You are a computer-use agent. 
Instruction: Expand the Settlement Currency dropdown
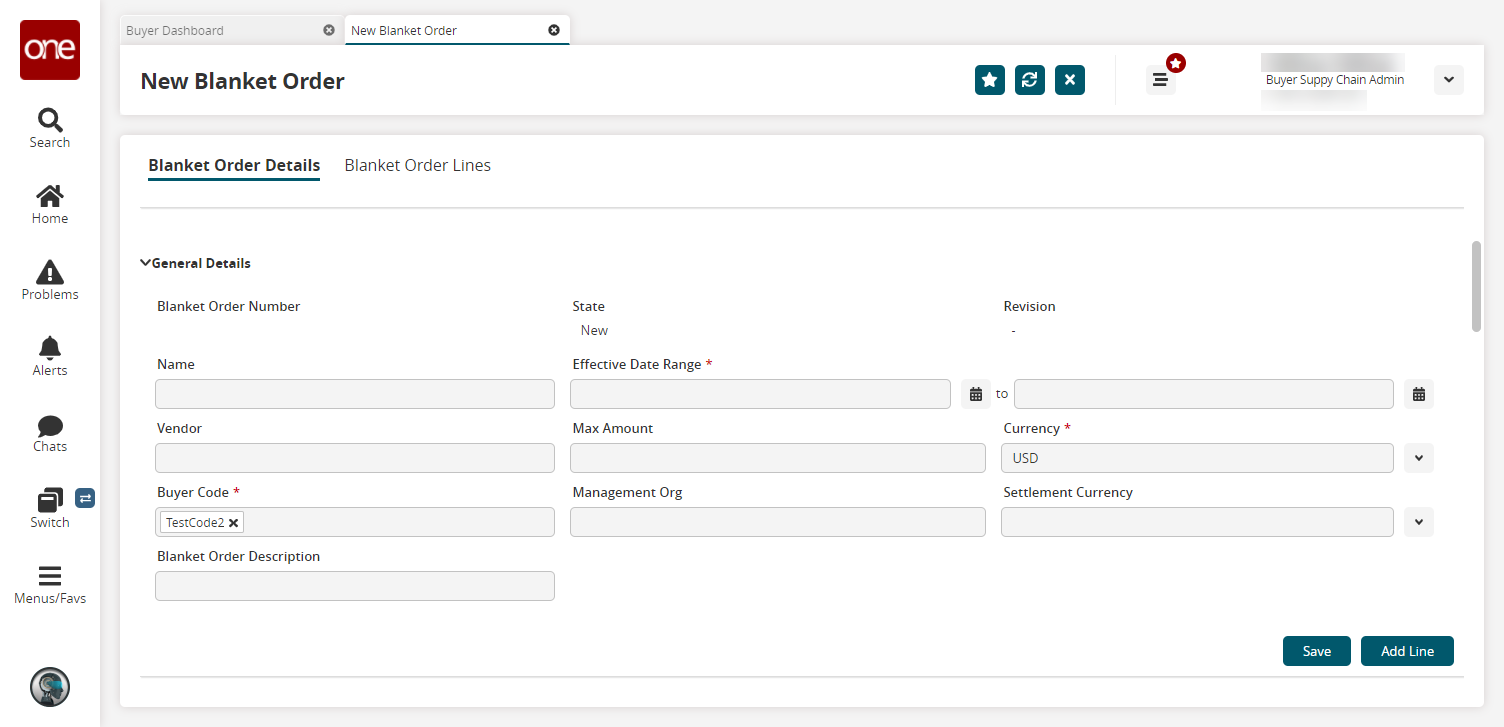(x=1418, y=522)
